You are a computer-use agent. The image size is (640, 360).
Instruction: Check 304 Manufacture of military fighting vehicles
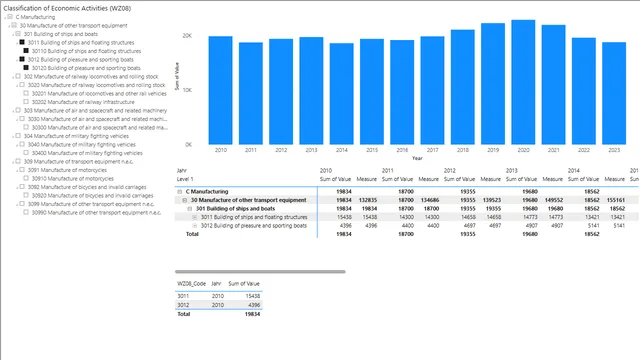coord(18,136)
